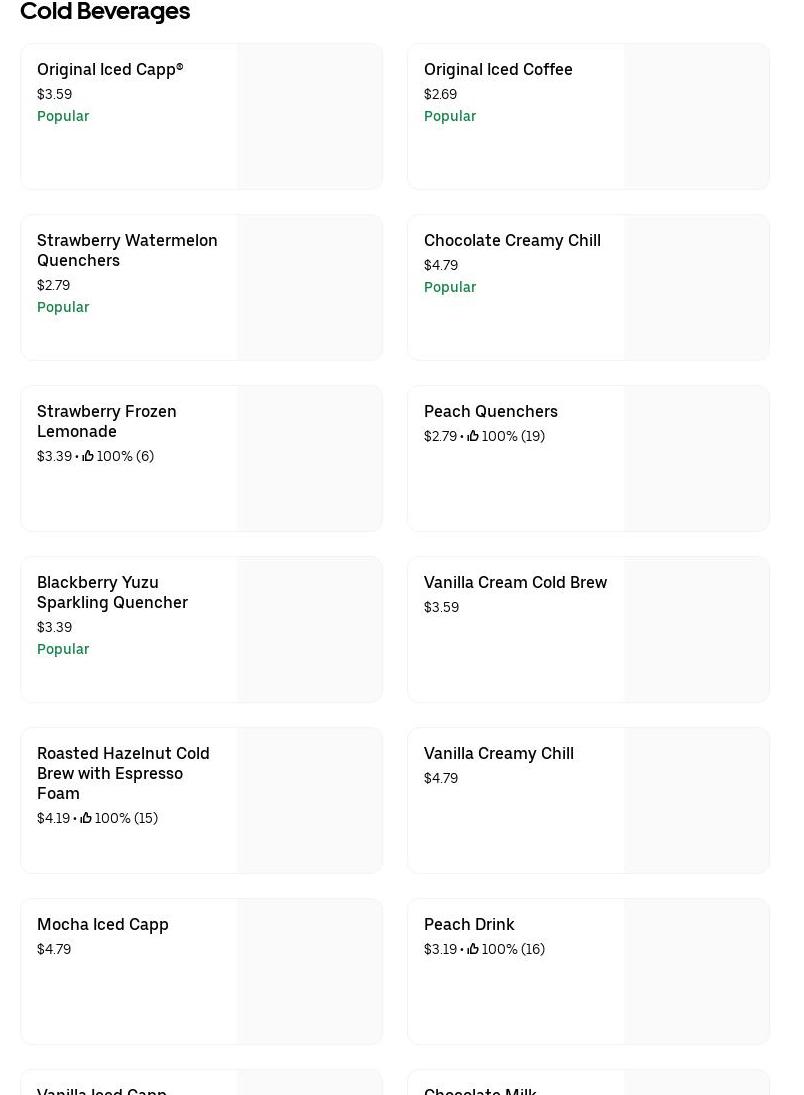Click the Cold Beverages section heading
This screenshot has width=804, height=1095.
105,12
